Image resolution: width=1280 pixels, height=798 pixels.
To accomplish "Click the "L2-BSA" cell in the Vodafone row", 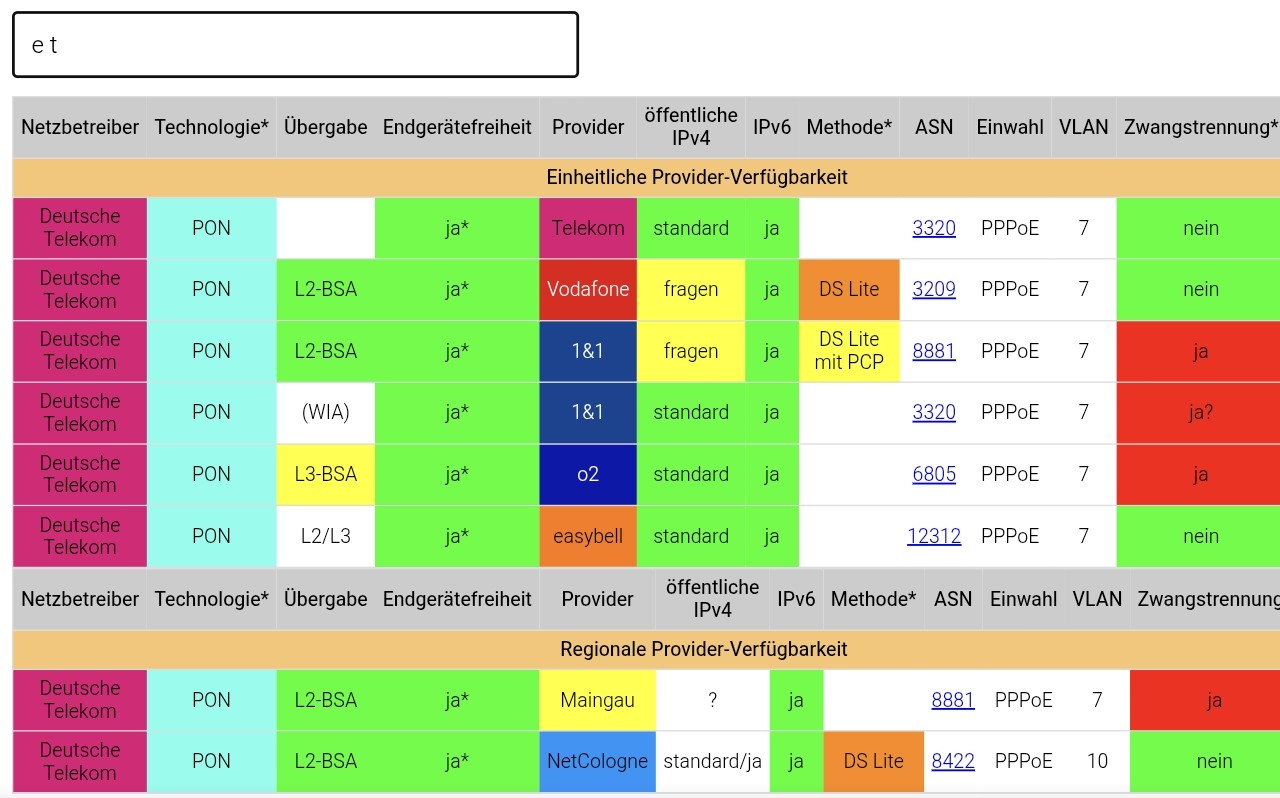I will (326, 289).
